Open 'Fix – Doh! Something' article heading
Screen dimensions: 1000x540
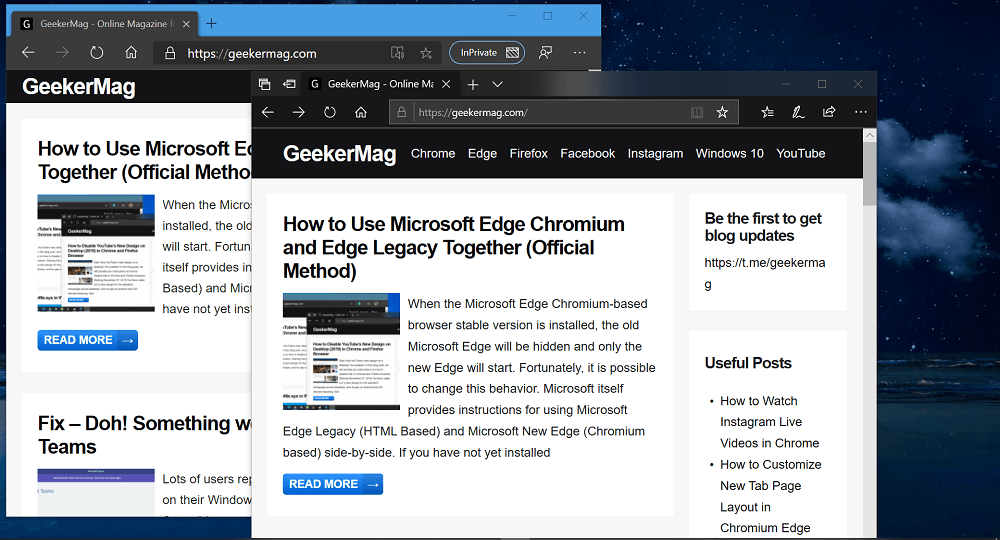pos(144,435)
